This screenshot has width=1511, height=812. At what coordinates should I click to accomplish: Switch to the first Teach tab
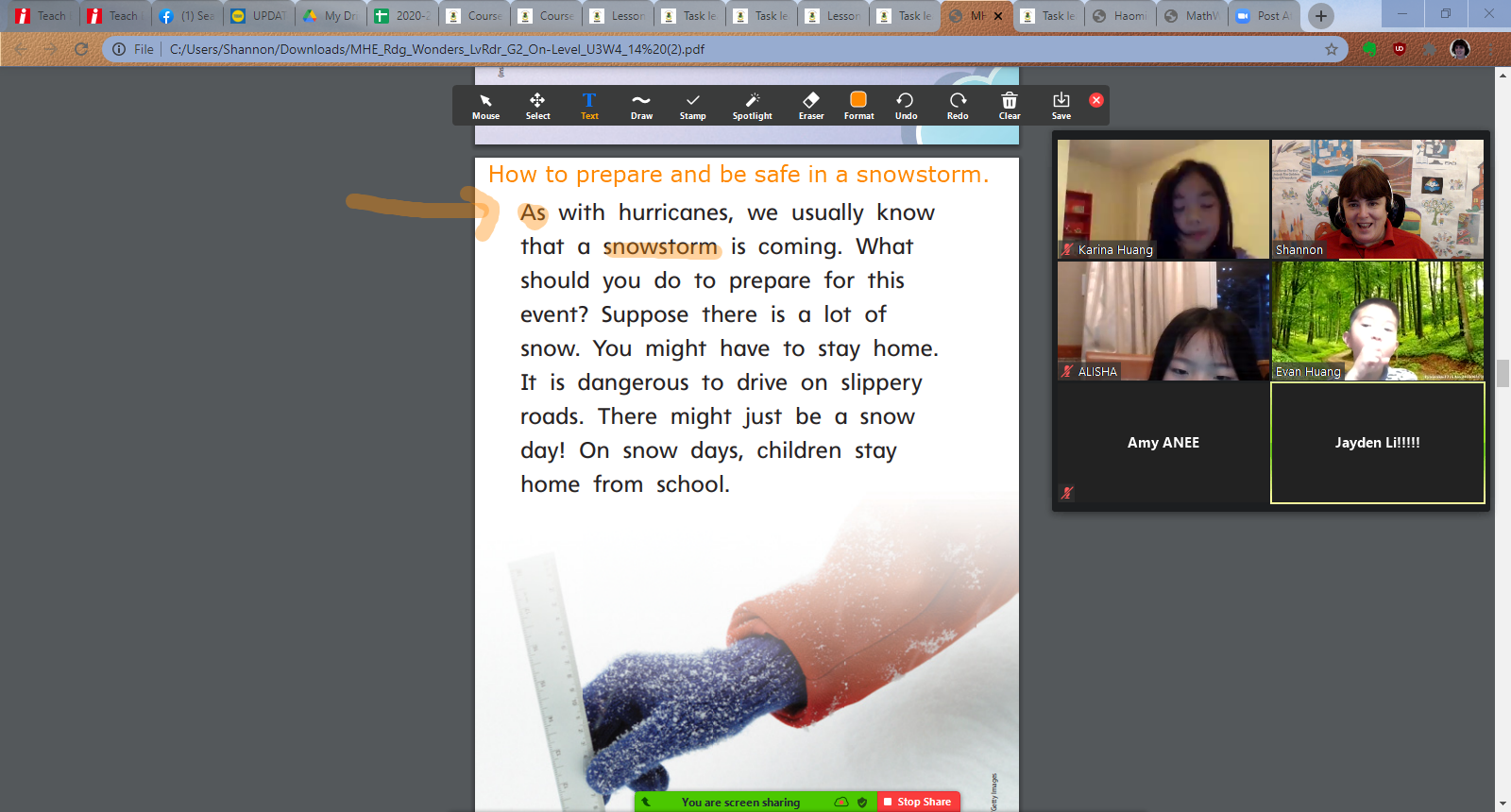(x=42, y=15)
